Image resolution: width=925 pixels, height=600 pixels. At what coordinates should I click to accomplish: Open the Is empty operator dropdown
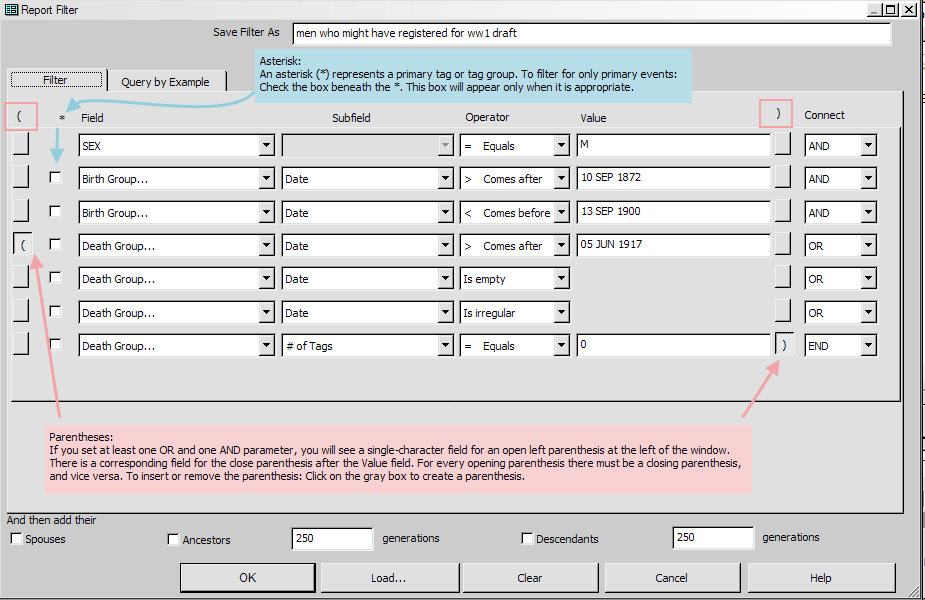tap(561, 278)
